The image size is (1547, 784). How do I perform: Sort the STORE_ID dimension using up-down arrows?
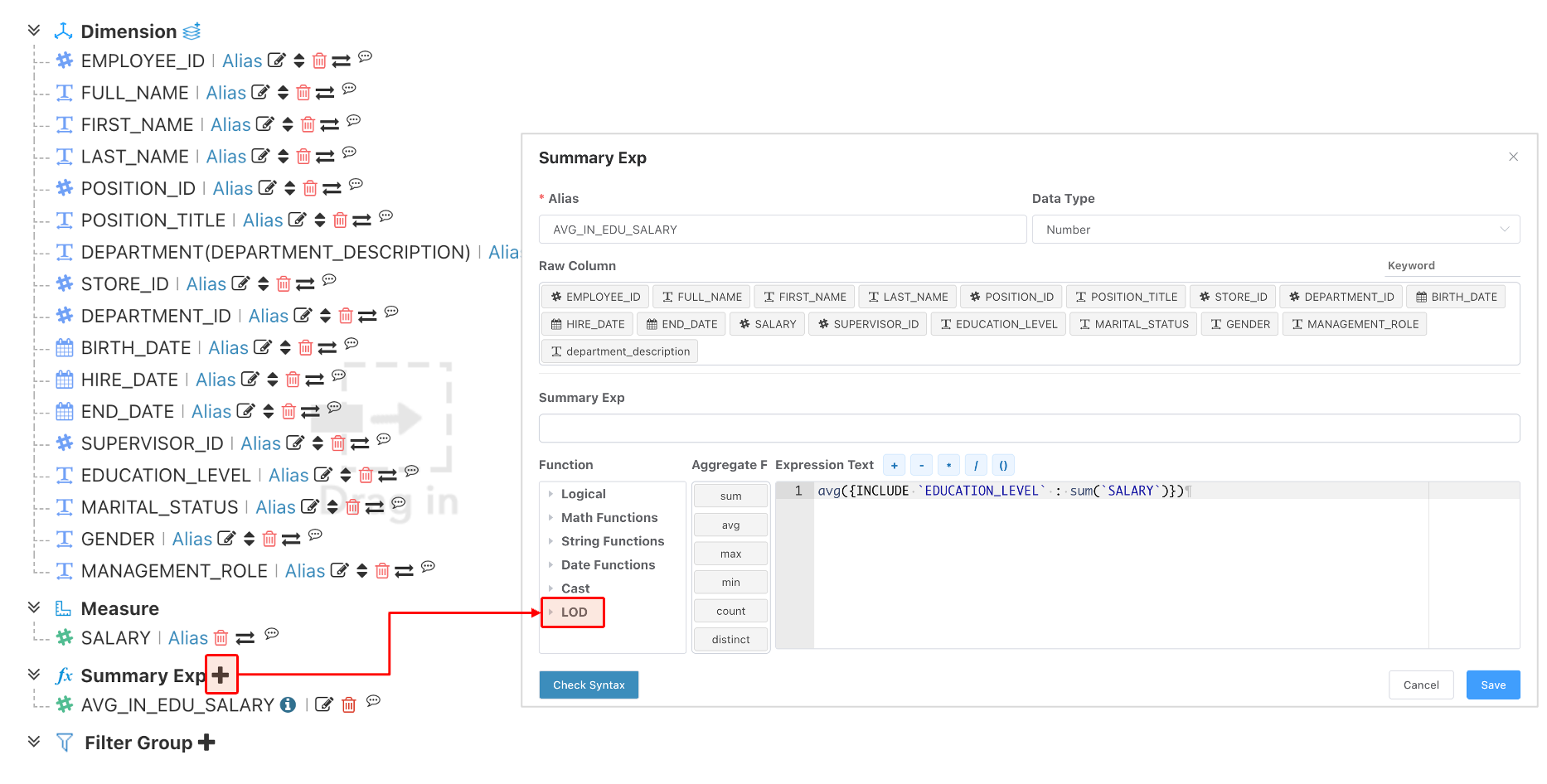click(263, 284)
